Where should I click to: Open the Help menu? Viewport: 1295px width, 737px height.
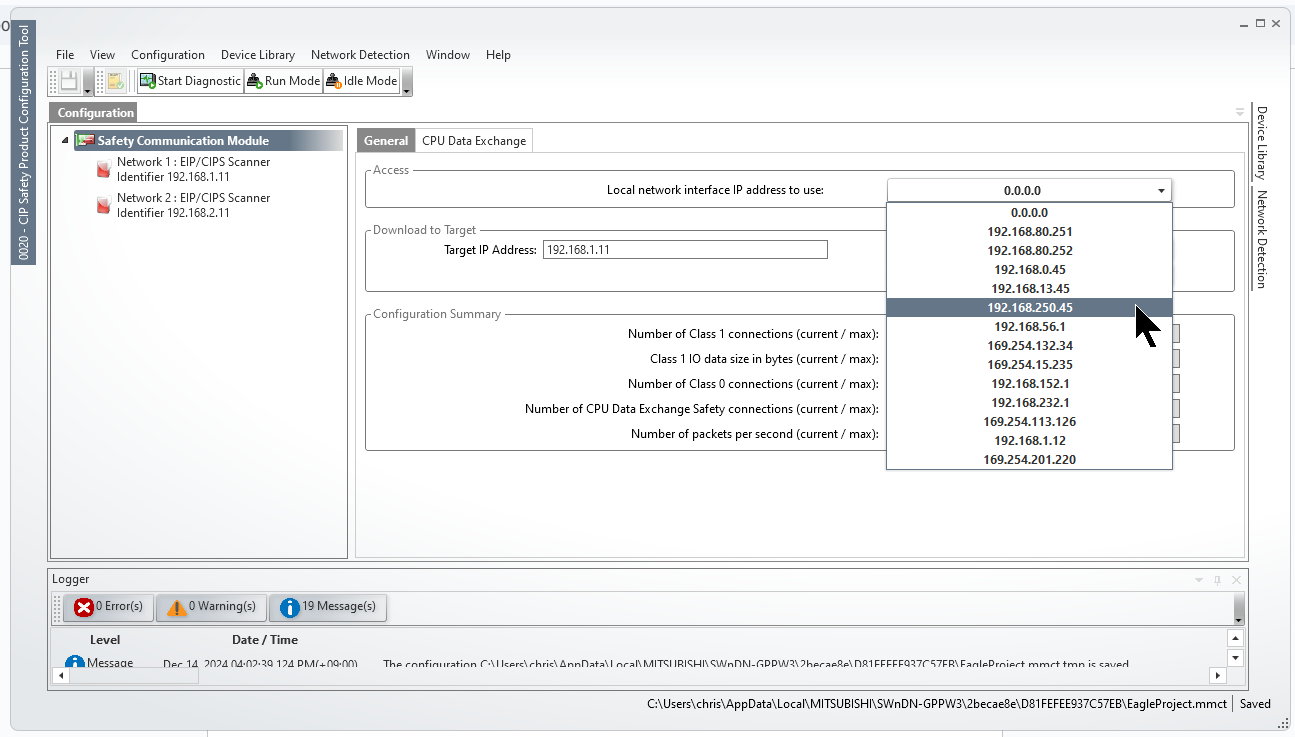pyautogui.click(x=498, y=55)
